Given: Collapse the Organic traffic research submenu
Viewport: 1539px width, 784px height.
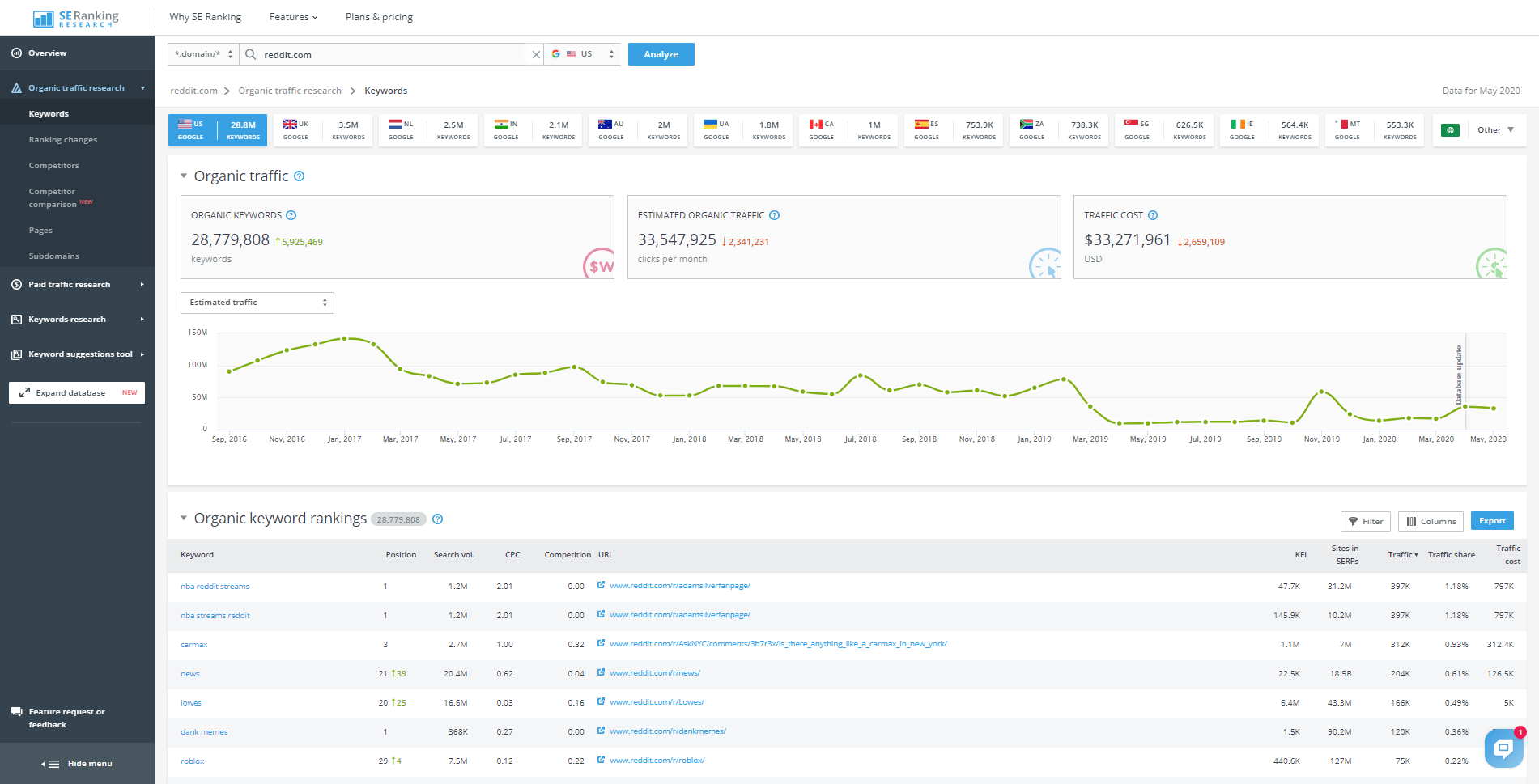Looking at the screenshot, I should coord(142,88).
